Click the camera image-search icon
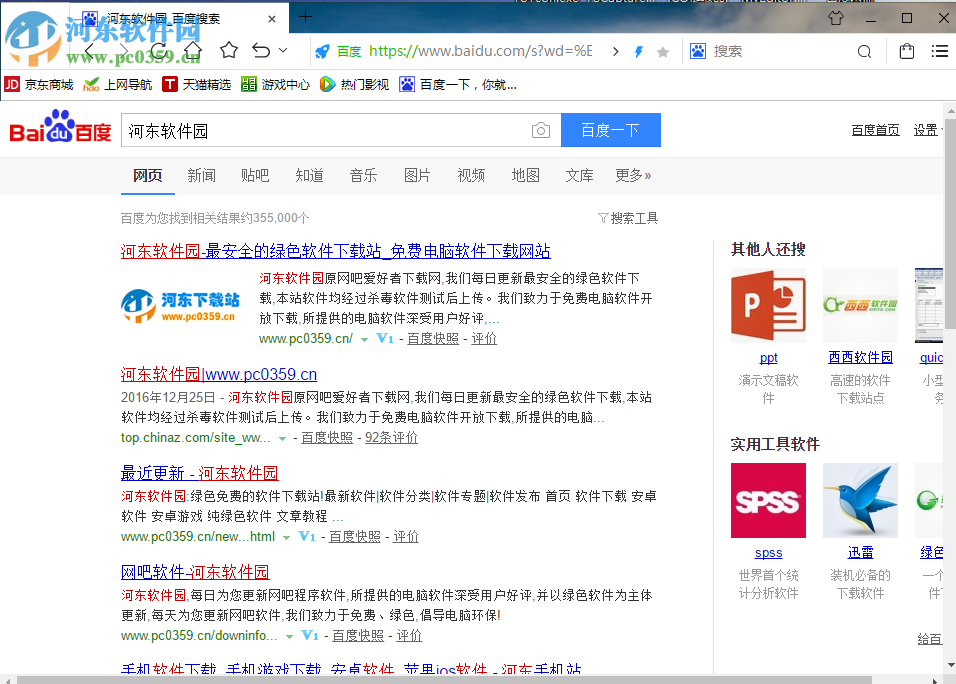 540,130
